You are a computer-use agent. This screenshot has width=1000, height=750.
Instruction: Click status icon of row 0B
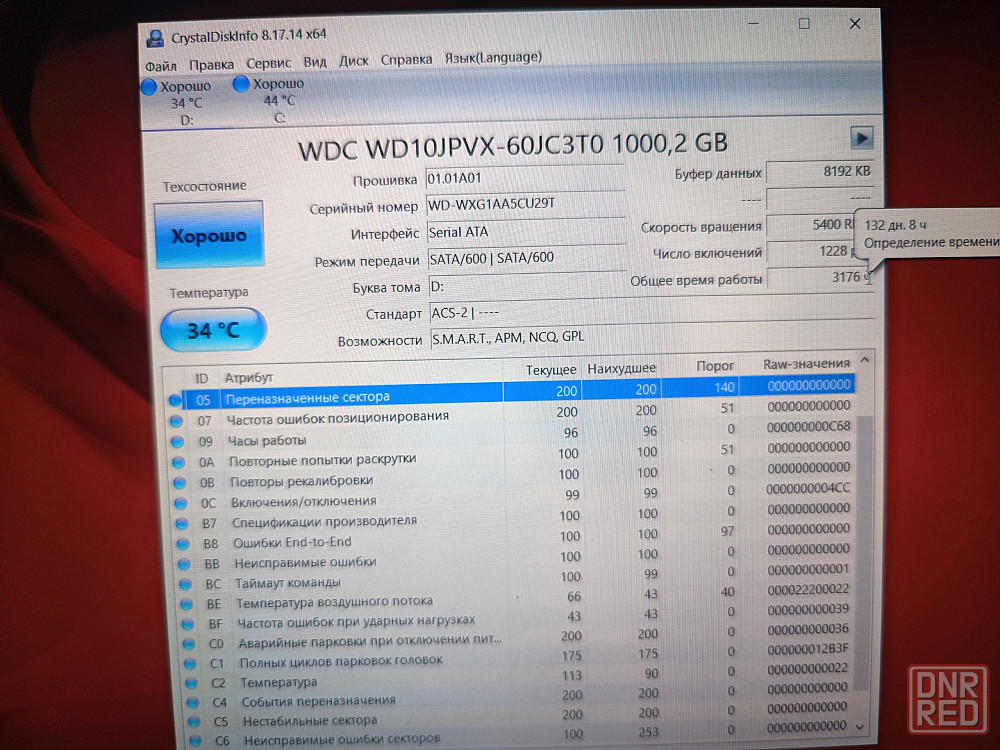click(180, 483)
